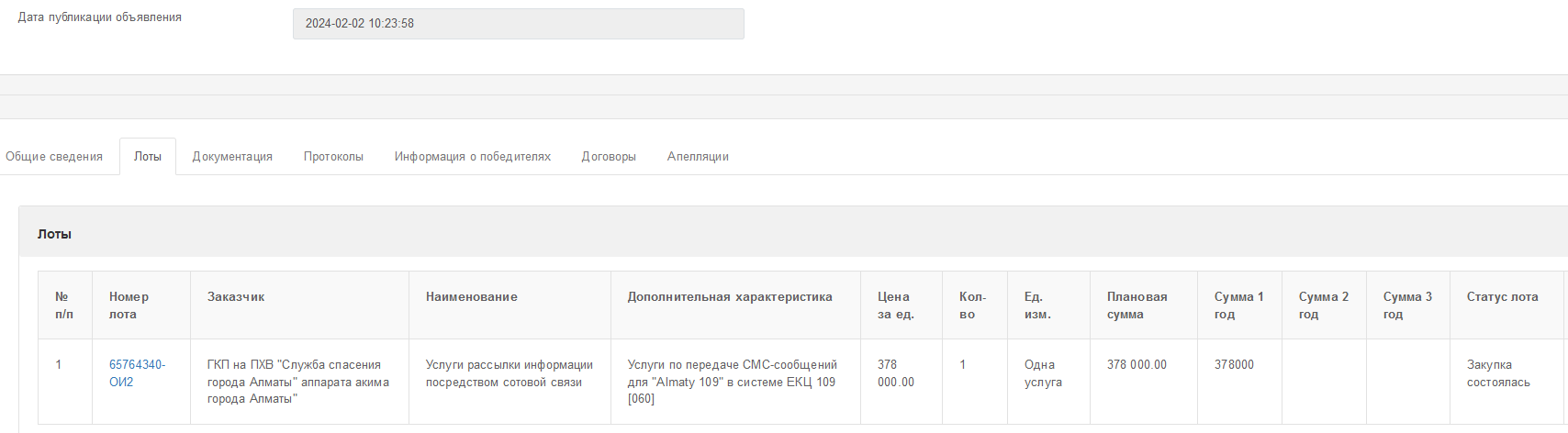Click the publication date input field
The width and height of the screenshot is (1568, 433).
click(518, 24)
